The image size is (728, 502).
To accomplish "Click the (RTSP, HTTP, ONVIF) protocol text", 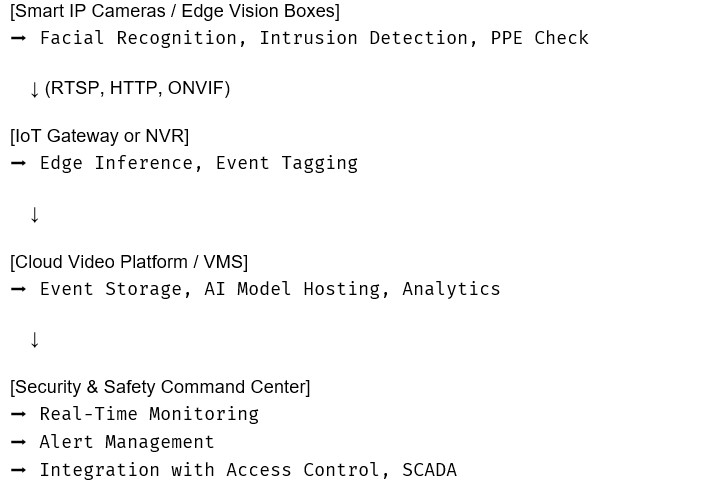I will click(x=137, y=88).
